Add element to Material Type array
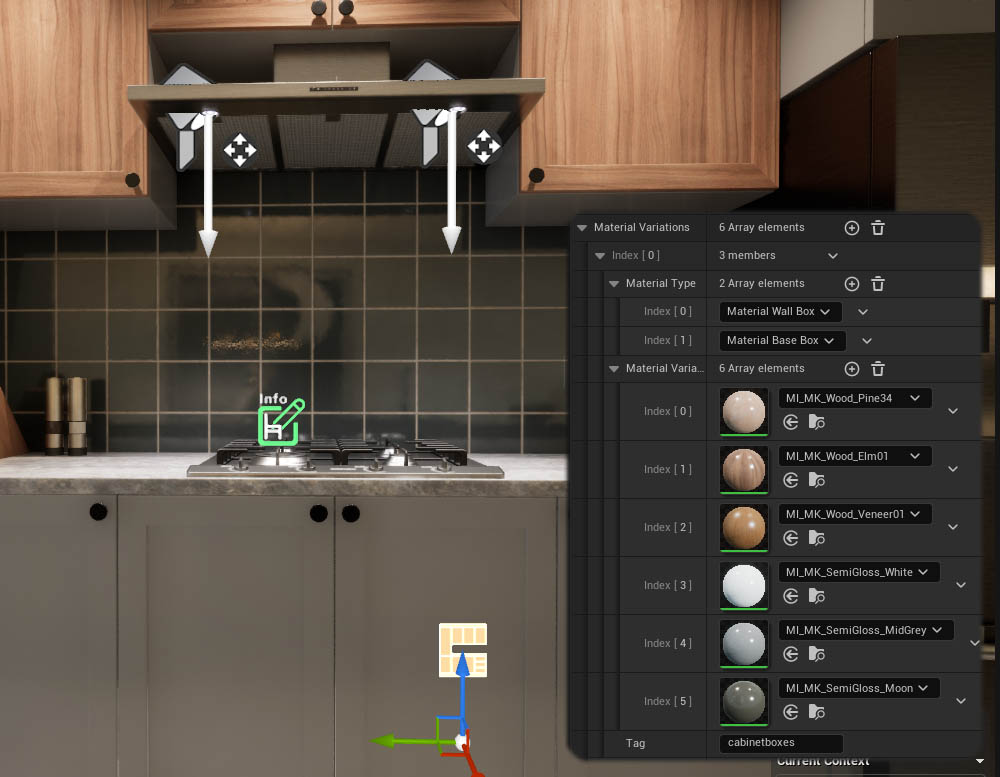The width and height of the screenshot is (1000, 777). click(x=851, y=284)
